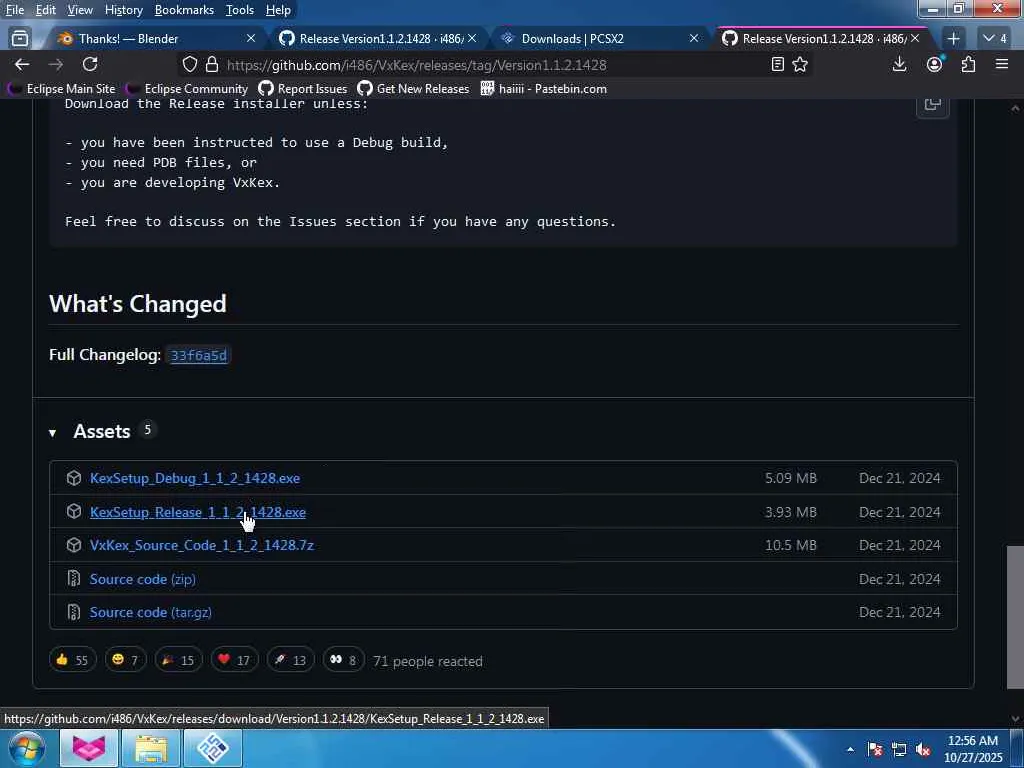Image resolution: width=1024 pixels, height=768 pixels.
Task: Open the Help menu
Action: 278,10
